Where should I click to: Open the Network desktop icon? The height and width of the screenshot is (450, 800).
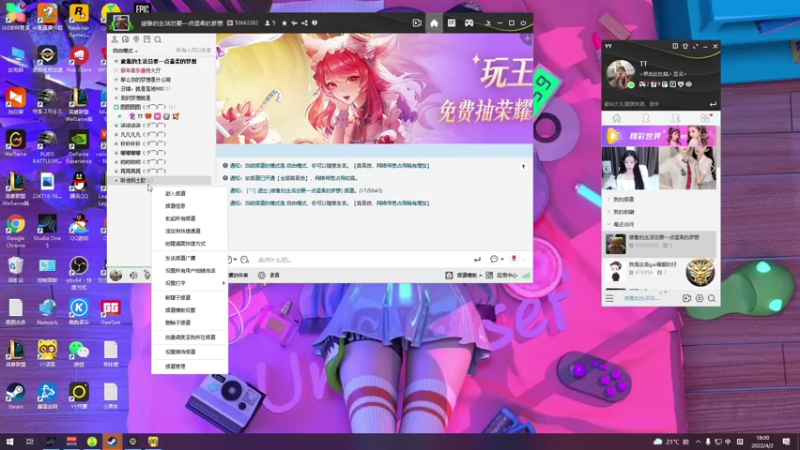[x=47, y=312]
